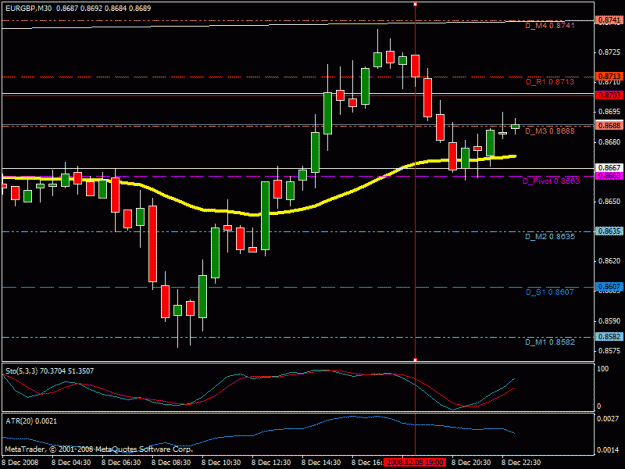Click the white 0.8667 price tag
625x469 pixels.
point(609,168)
